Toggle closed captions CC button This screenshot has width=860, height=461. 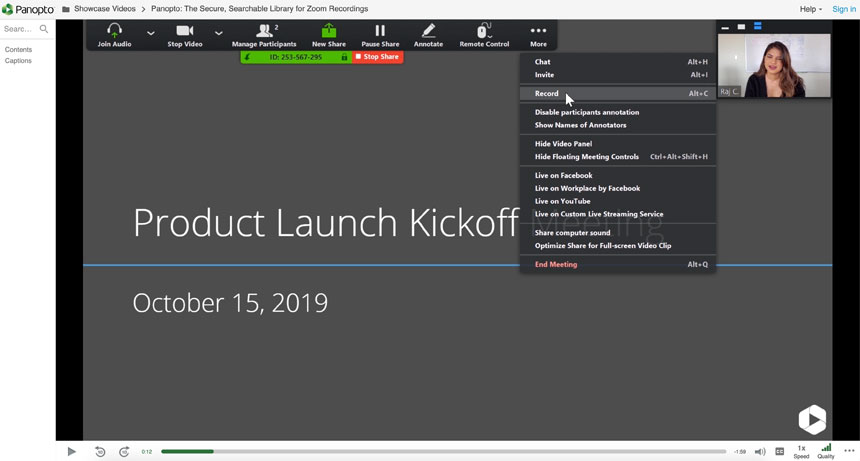coord(779,452)
